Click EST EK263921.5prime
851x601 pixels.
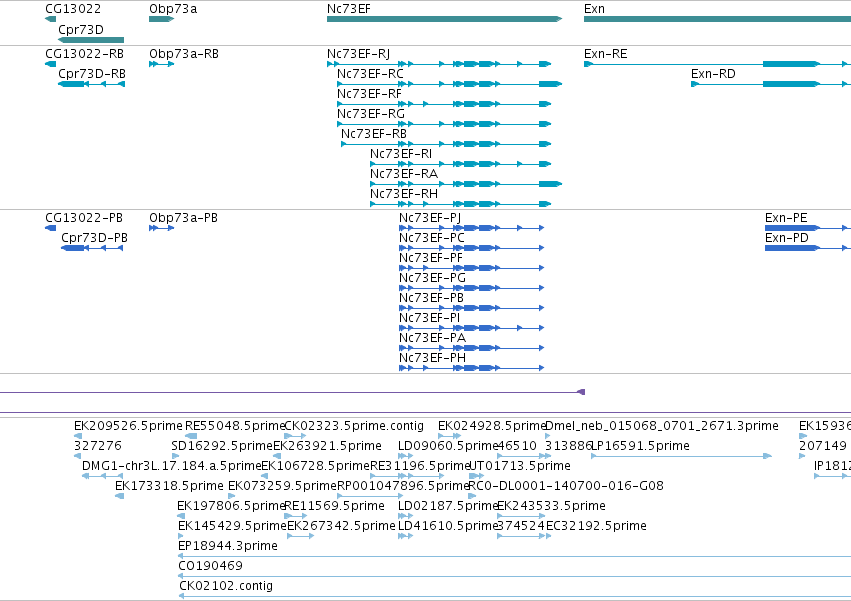pos(277,456)
